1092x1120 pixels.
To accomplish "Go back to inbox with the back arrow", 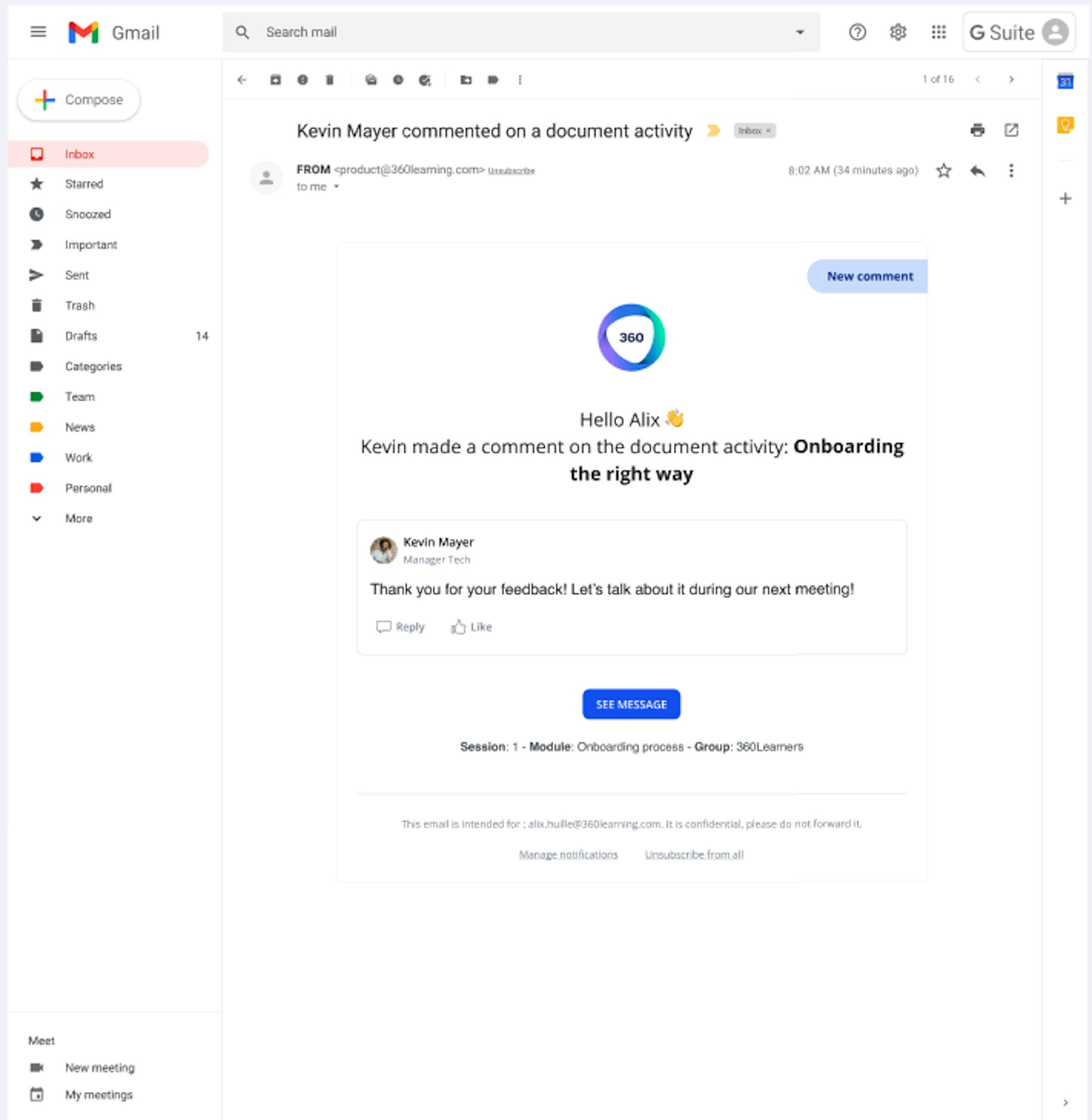I will point(242,80).
